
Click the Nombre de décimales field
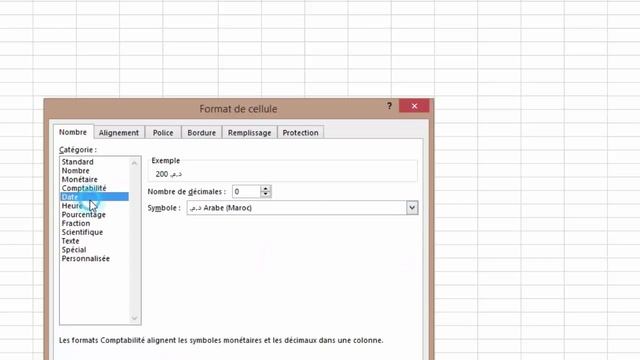[246, 191]
